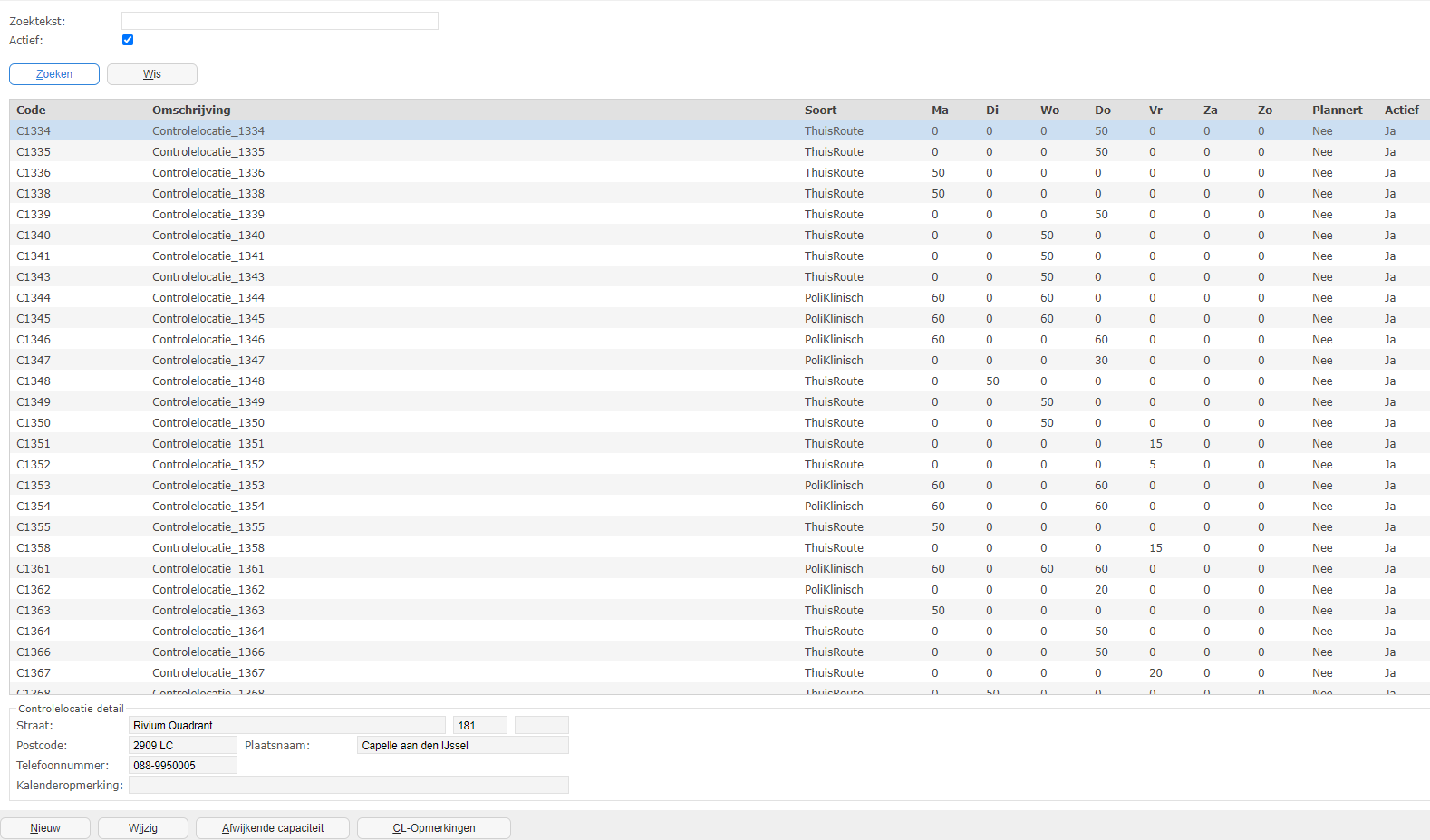This screenshot has width=1430, height=840.
Task: Select Controlelocatie_1348 row
Action: [x=720, y=381]
